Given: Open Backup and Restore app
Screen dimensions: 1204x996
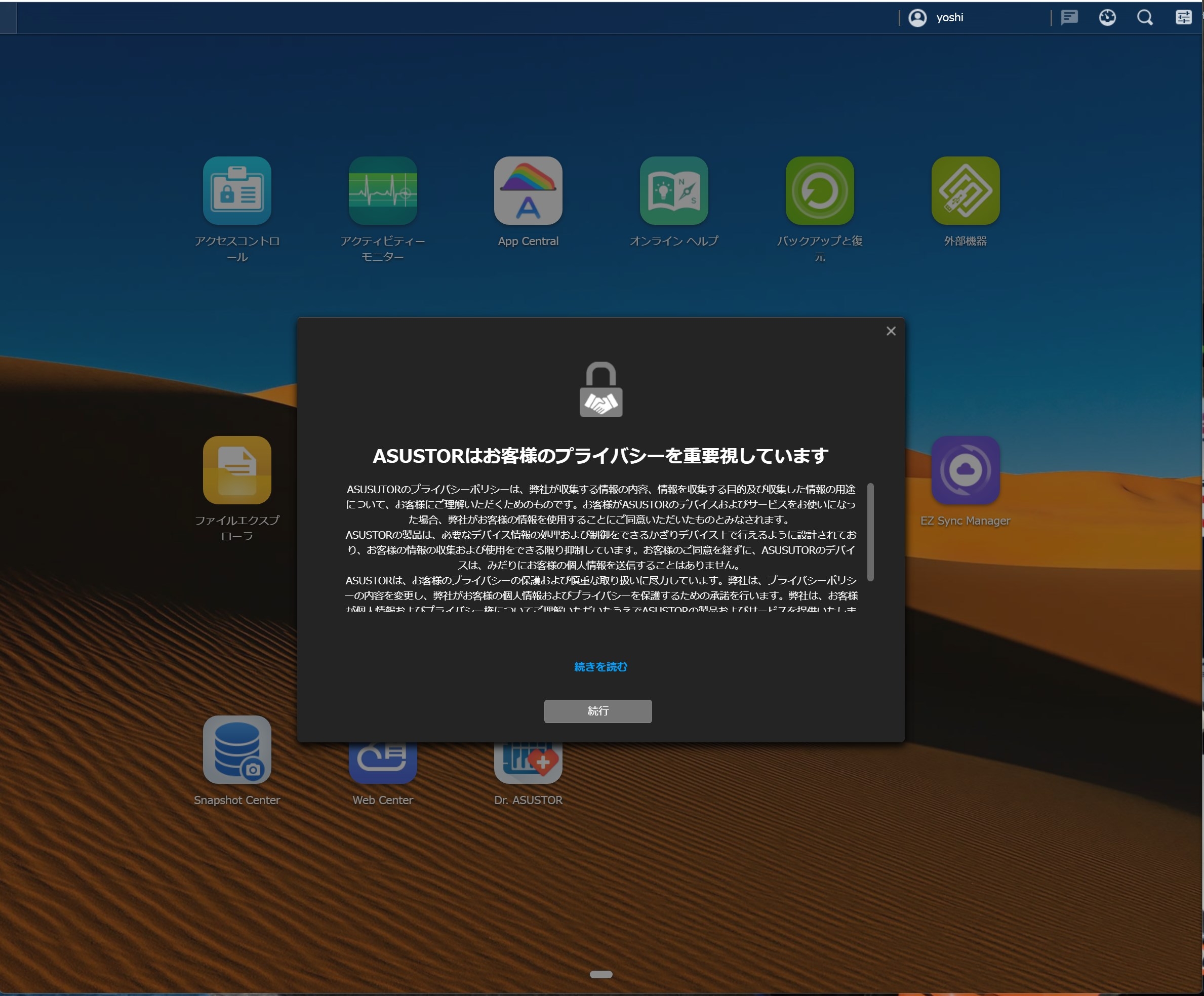Looking at the screenshot, I should (x=819, y=191).
